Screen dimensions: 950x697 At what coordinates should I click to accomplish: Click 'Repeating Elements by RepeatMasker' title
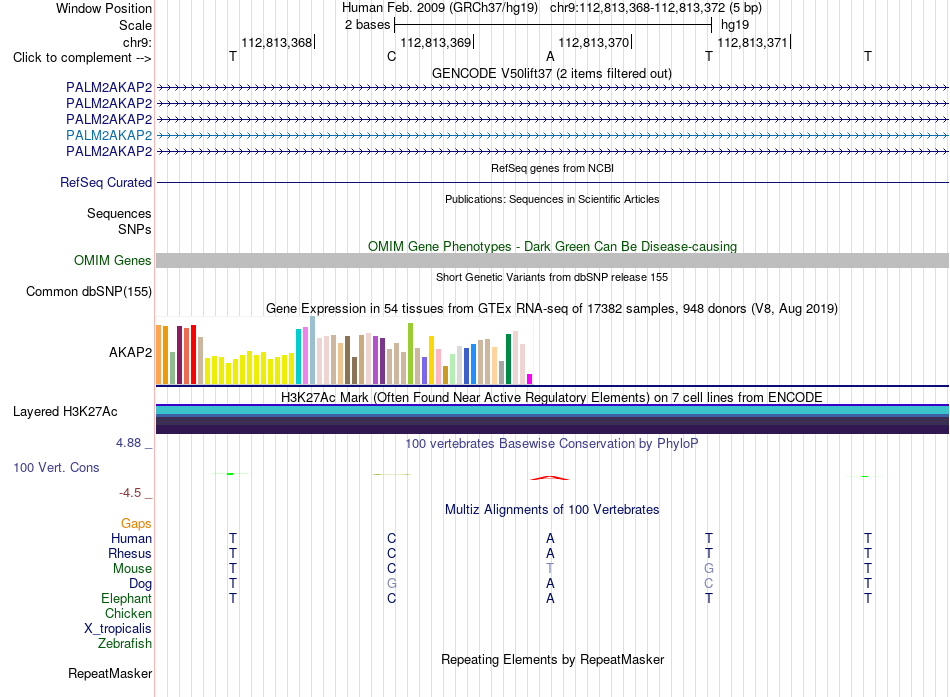click(x=553, y=659)
